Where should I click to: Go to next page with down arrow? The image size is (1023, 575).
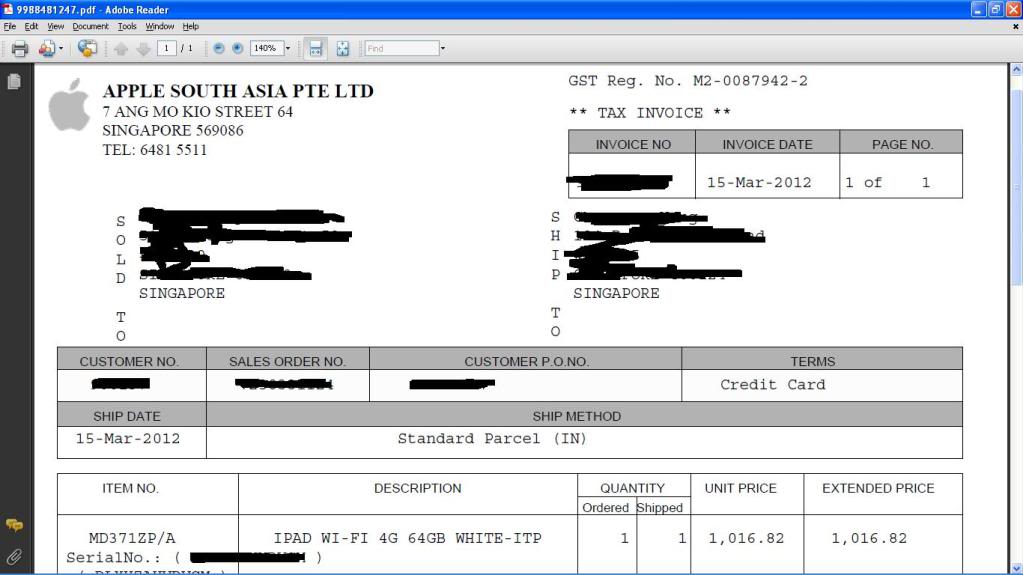(144, 48)
